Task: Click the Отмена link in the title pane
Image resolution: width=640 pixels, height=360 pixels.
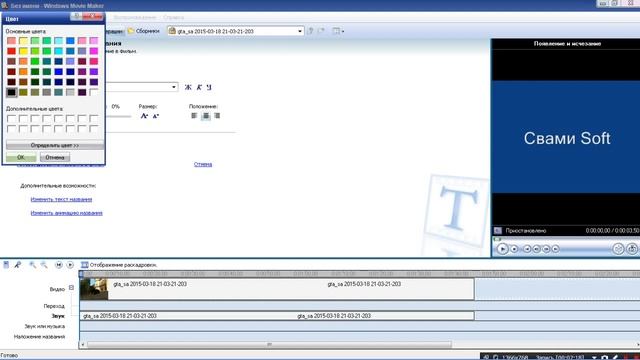Action: 203,164
